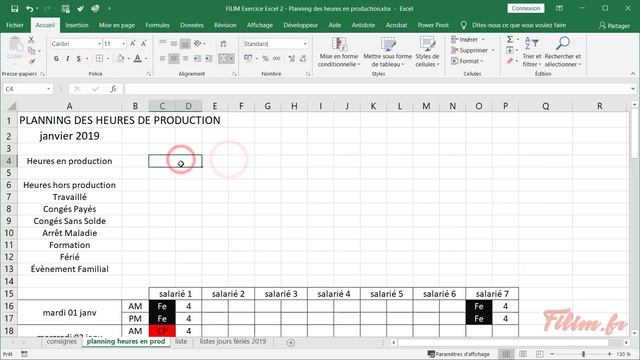Switch to the Mise en page tab
Viewport: 640px width, 360px height.
117,25
